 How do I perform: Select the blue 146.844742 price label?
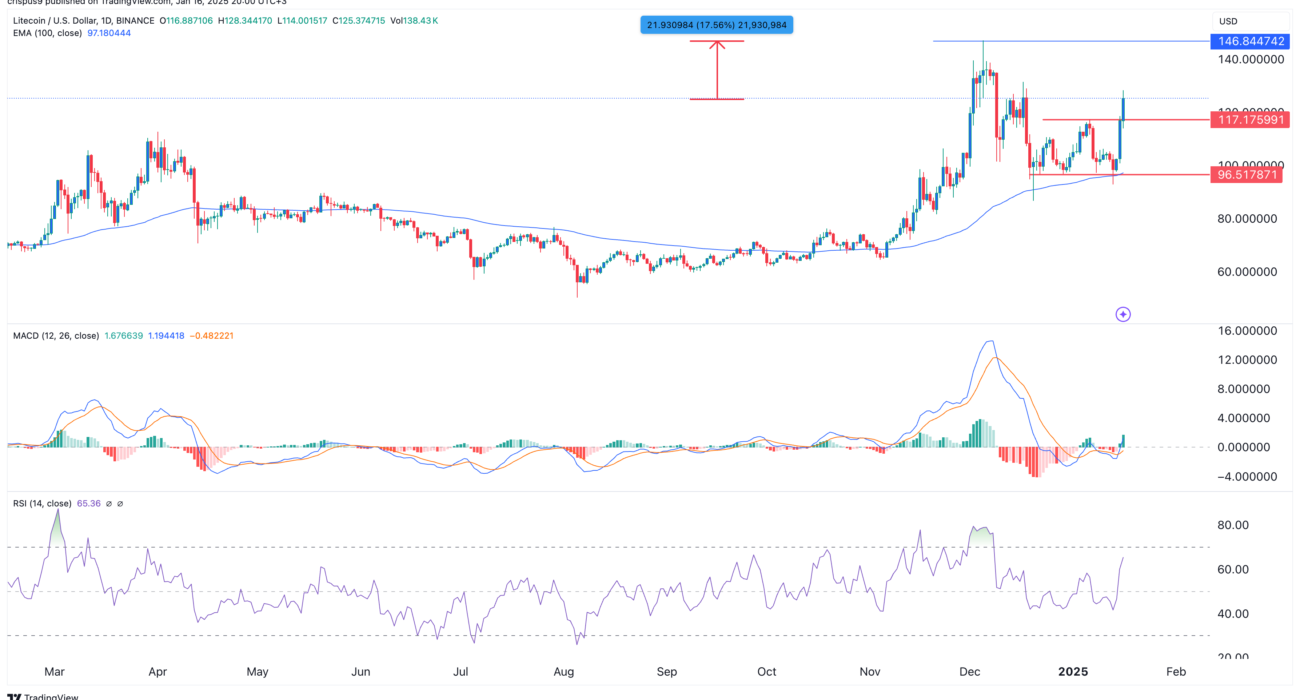[1250, 41]
